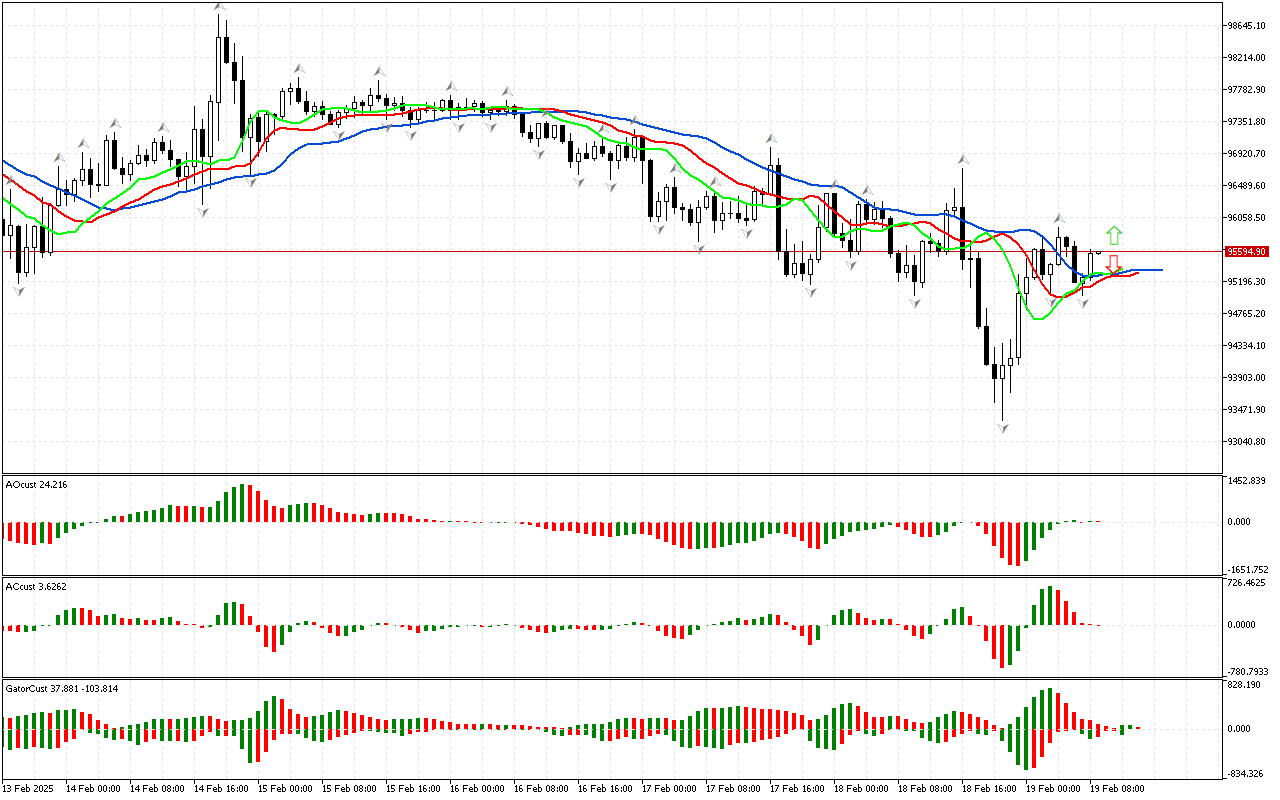Click the 18 Feb 08:00 time label
The width and height of the screenshot is (1280, 800).
coord(925,789)
